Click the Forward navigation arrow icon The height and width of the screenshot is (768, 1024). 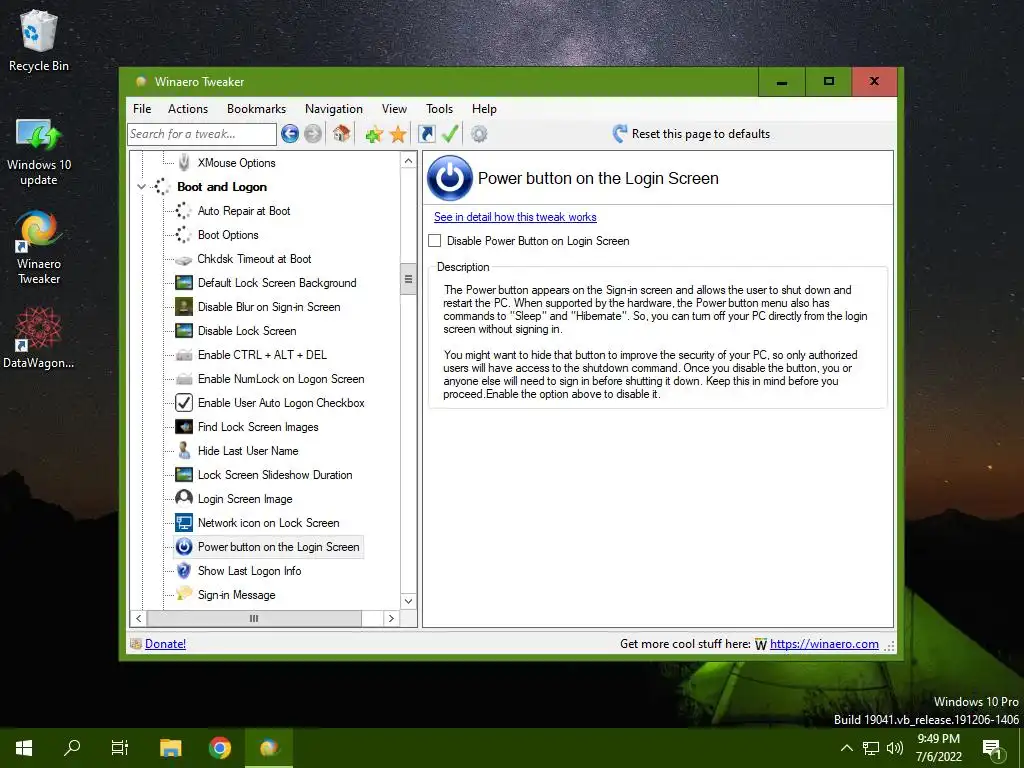[x=313, y=134]
